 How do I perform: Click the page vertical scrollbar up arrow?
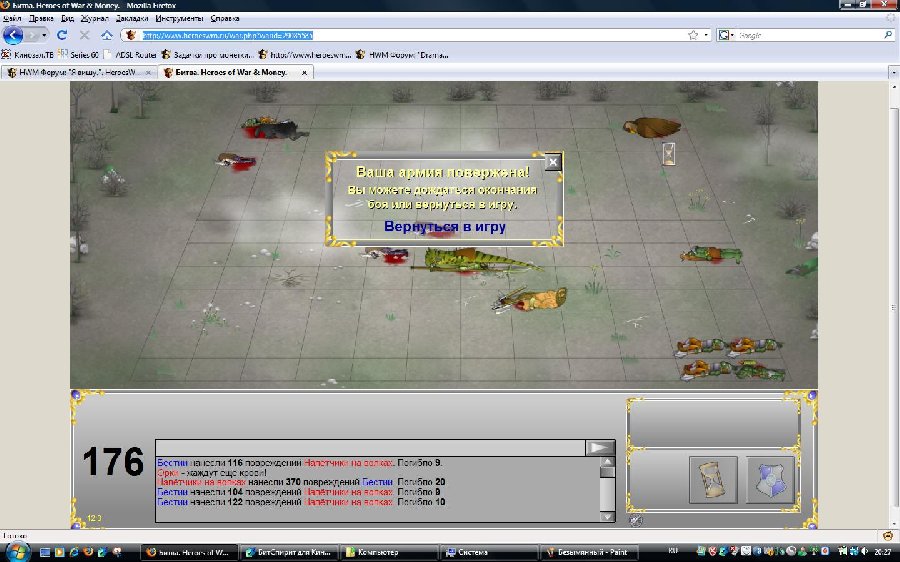click(x=894, y=87)
